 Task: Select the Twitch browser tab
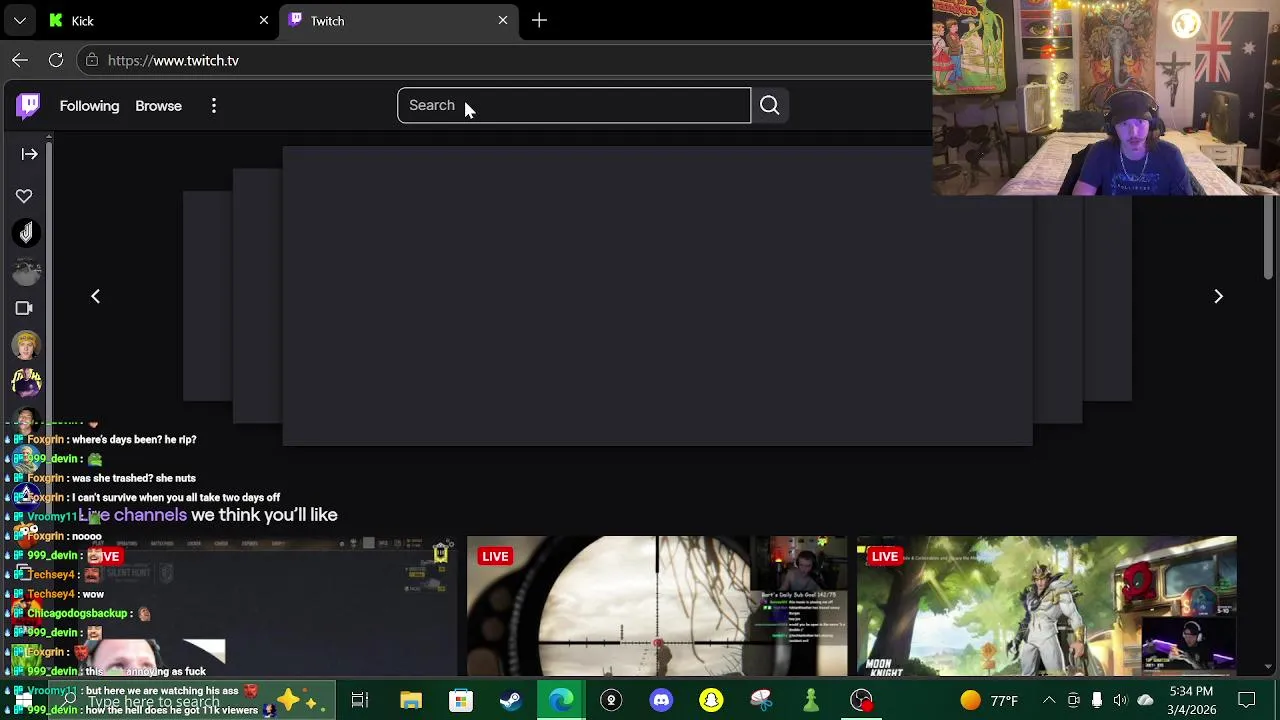pyautogui.click(x=398, y=20)
